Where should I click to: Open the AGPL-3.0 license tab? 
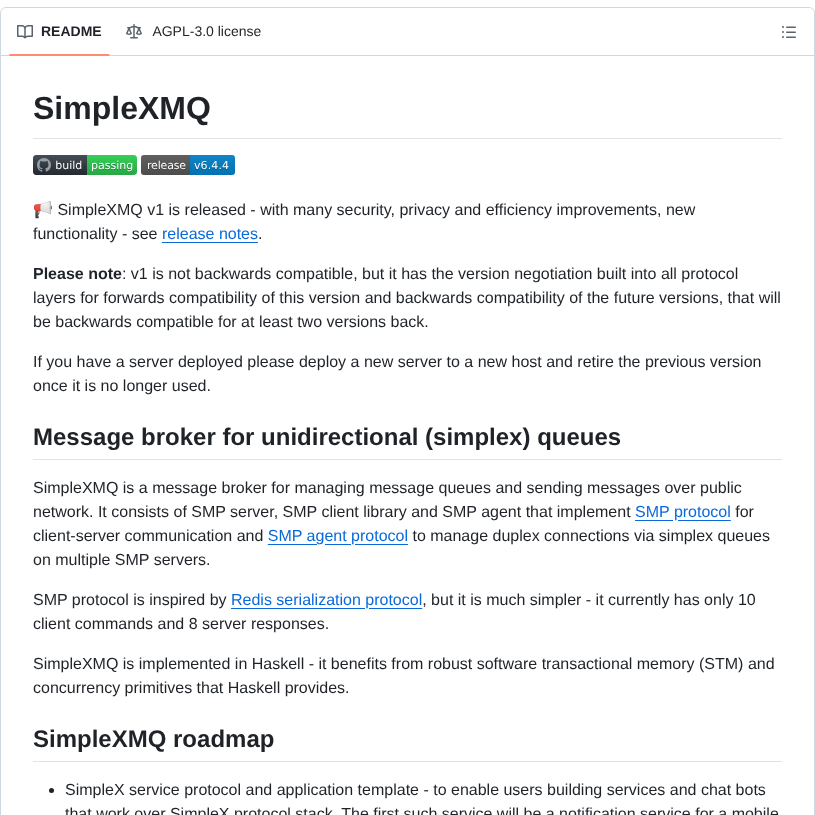pyautogui.click(x=193, y=31)
